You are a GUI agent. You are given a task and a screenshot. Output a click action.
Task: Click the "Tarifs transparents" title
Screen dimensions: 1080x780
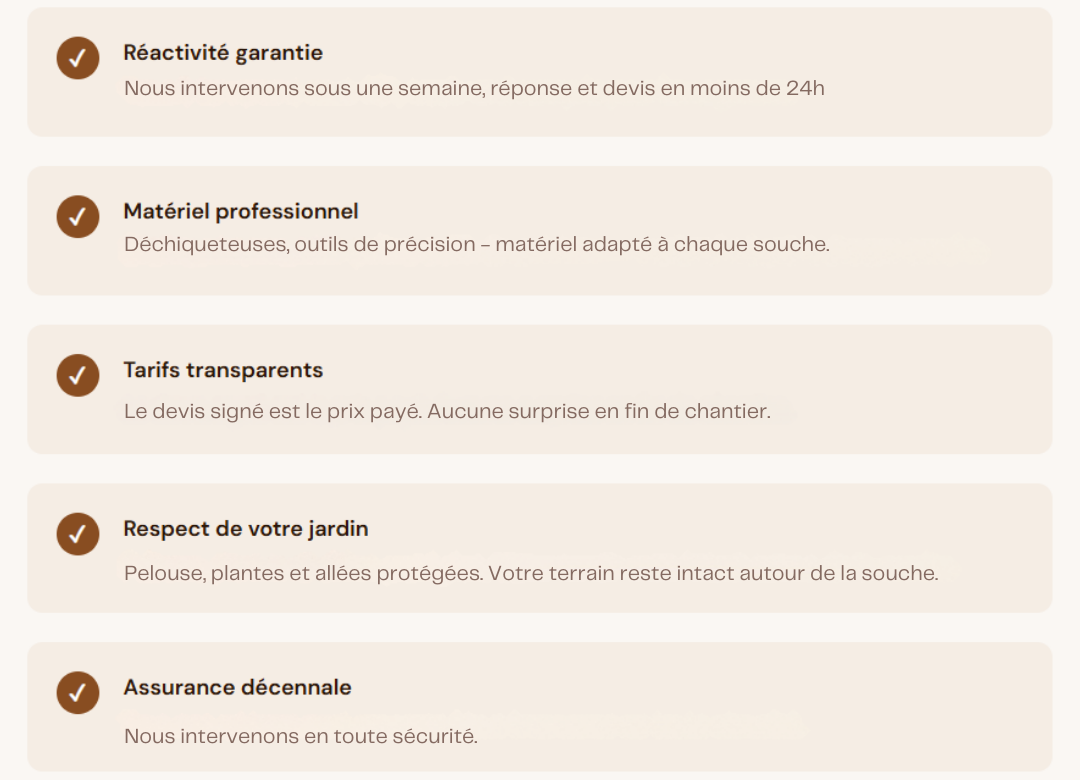pyautogui.click(x=223, y=370)
